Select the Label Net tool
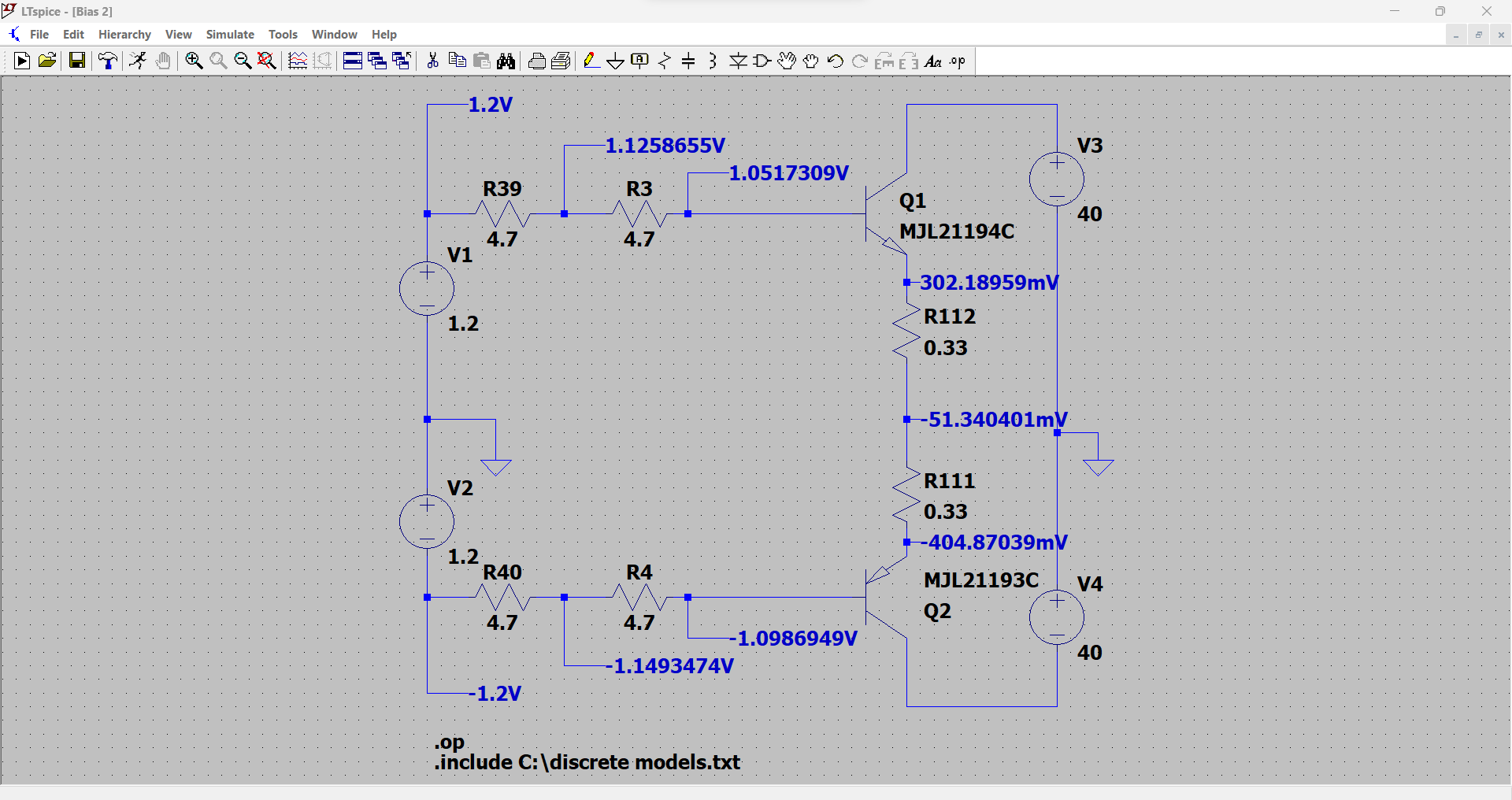Screen dimensions: 1512x800 pyautogui.click(x=640, y=61)
